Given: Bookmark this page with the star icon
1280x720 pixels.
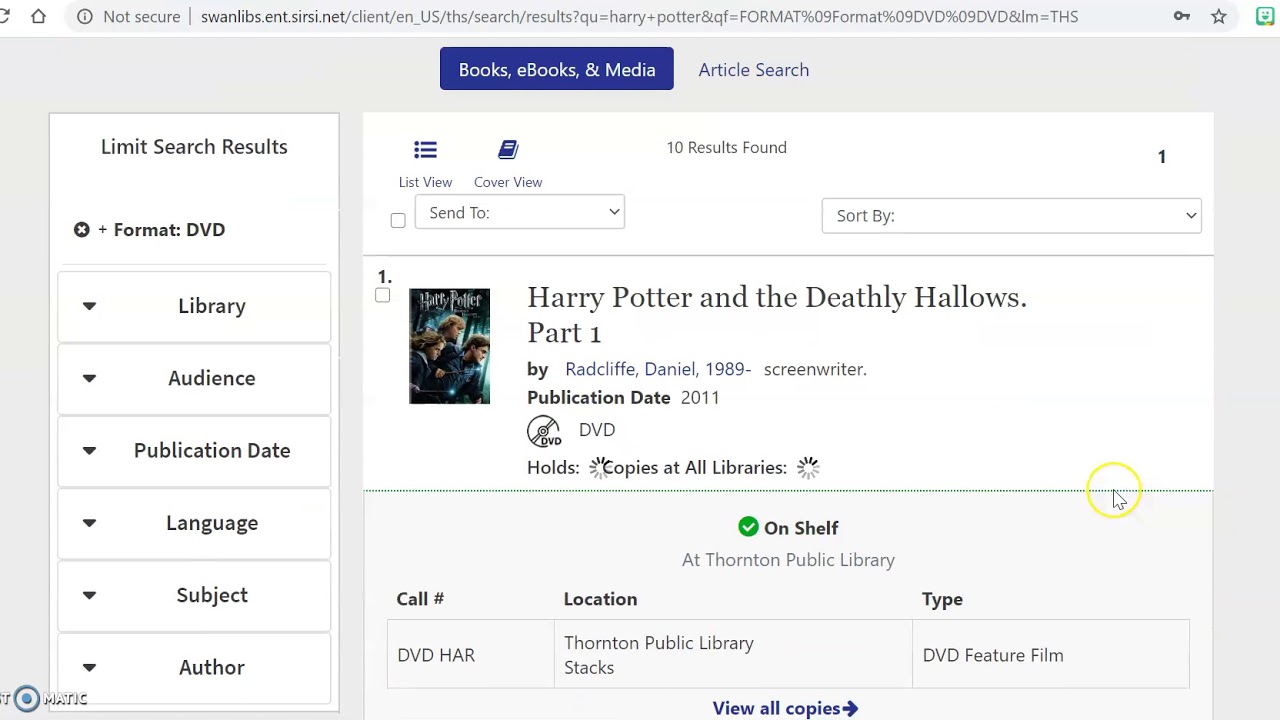Looking at the screenshot, I should pyautogui.click(x=1219, y=16).
